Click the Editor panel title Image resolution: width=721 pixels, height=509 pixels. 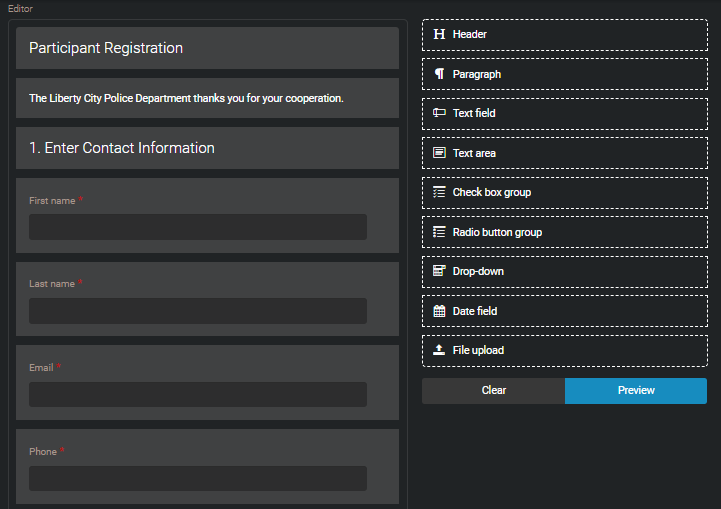[20, 8]
